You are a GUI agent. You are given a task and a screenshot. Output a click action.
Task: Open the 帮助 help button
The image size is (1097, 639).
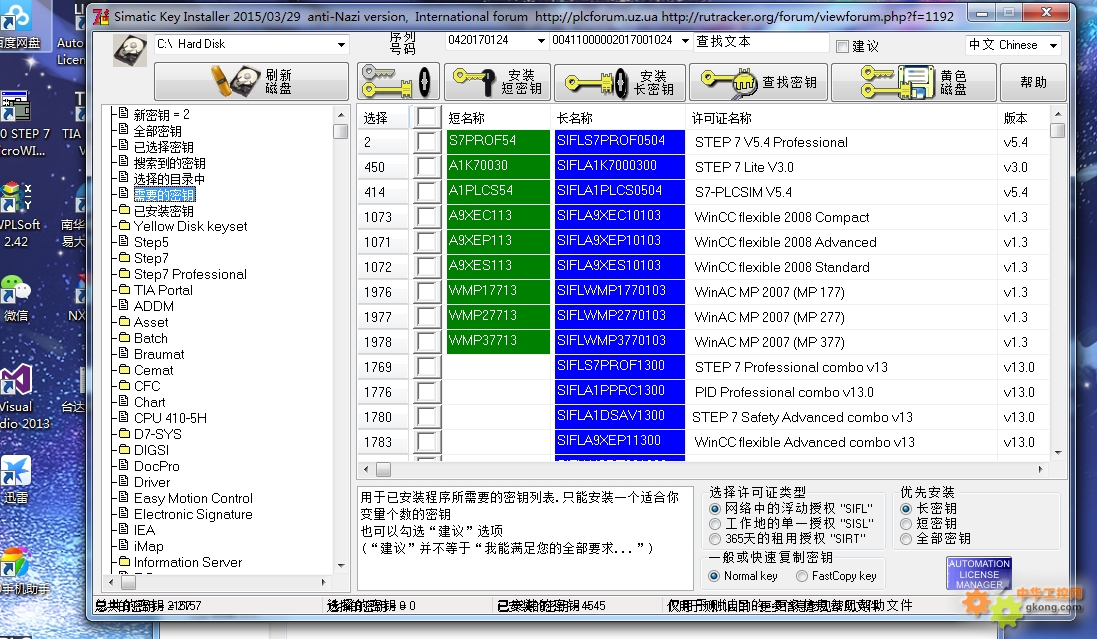[1033, 82]
